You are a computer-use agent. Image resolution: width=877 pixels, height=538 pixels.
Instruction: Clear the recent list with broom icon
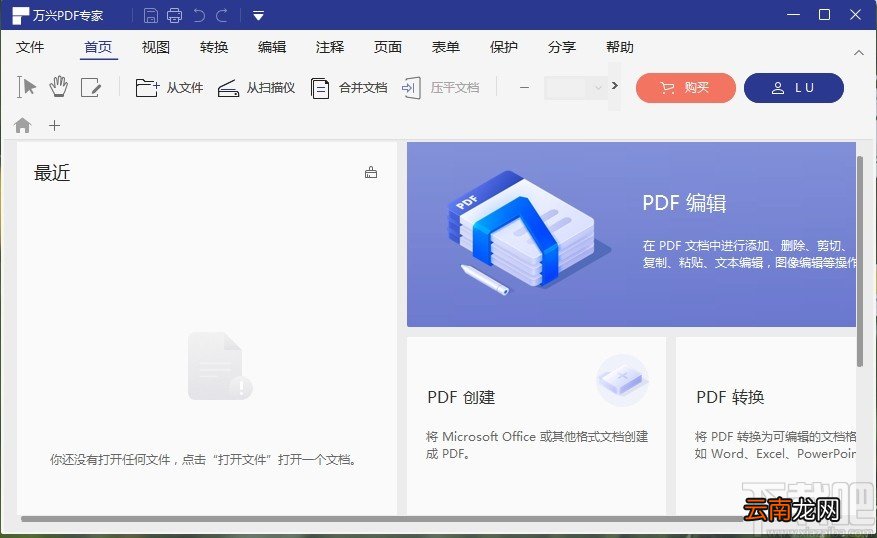pos(371,172)
